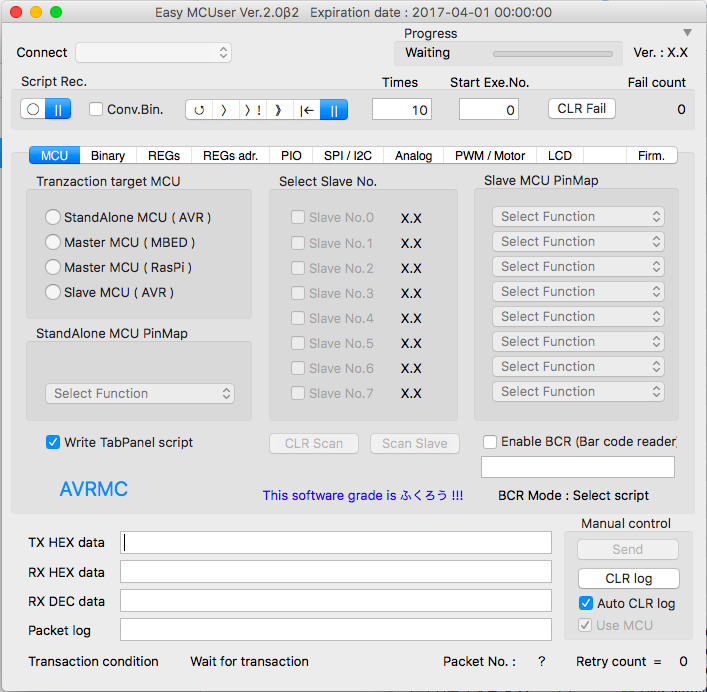Switch to the Binary tab

[108, 156]
